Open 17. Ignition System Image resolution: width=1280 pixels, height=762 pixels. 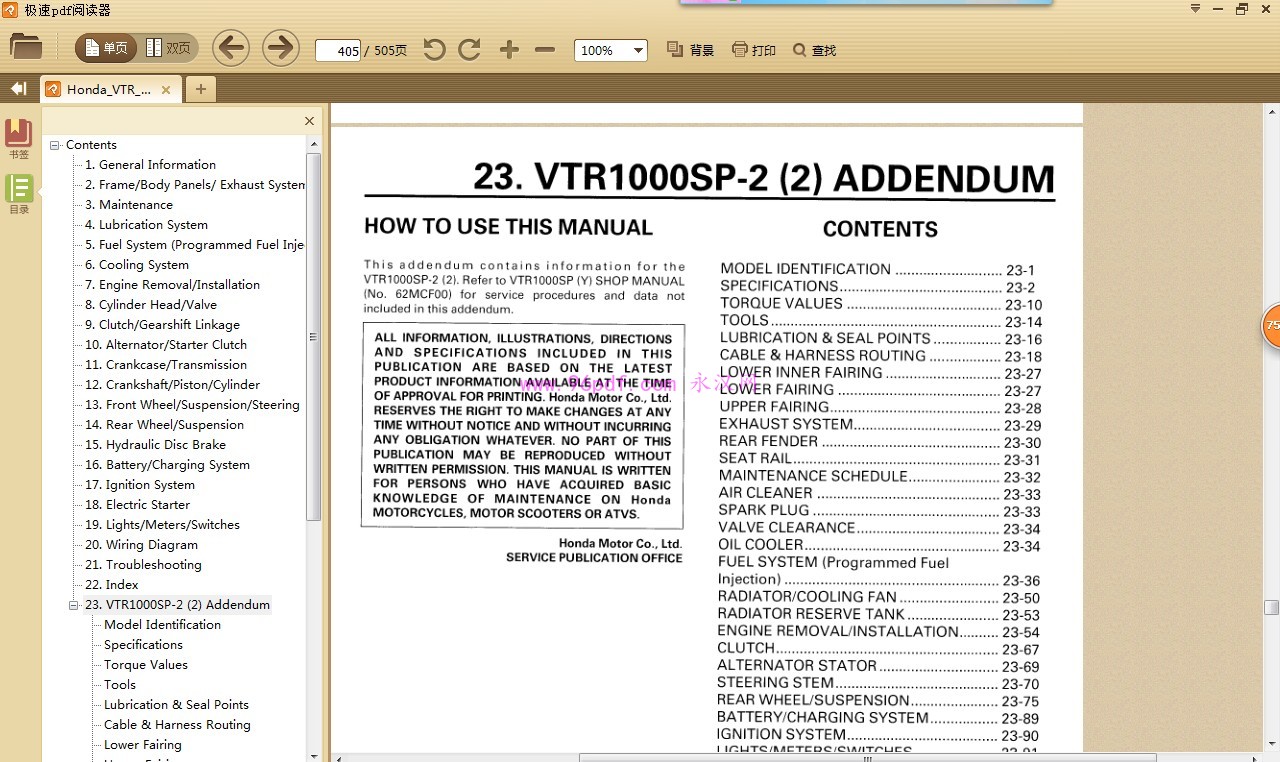[140, 485]
